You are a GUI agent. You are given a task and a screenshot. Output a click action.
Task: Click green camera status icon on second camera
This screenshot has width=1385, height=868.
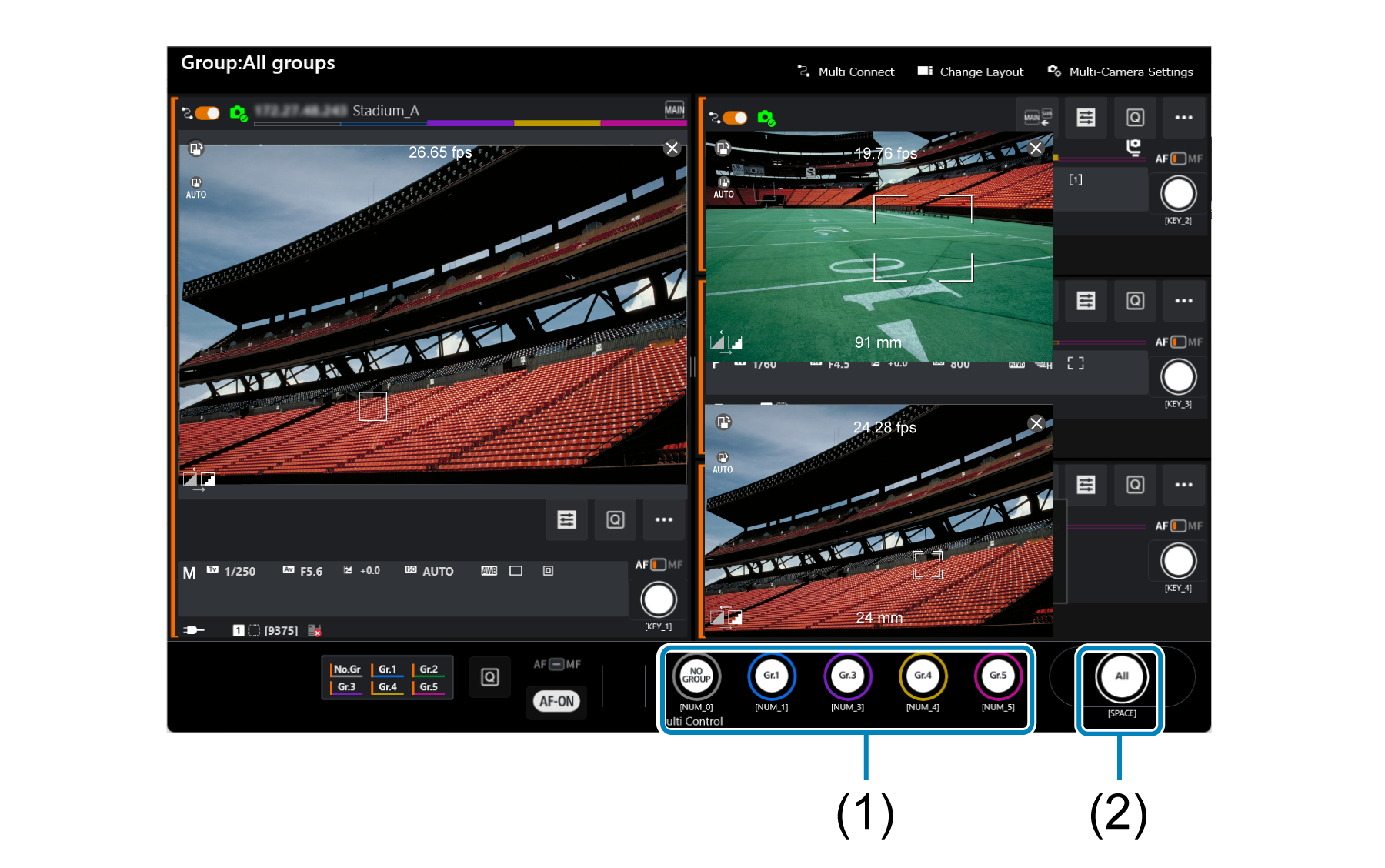coord(766,118)
